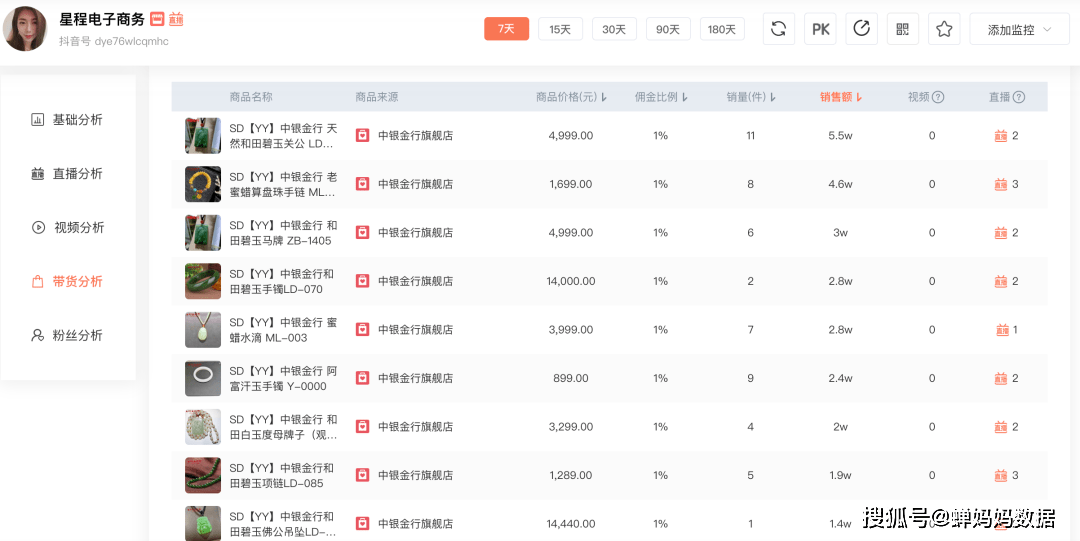The height and width of the screenshot is (541, 1080).
Task: Open the PK comparison tool
Action: 821,29
